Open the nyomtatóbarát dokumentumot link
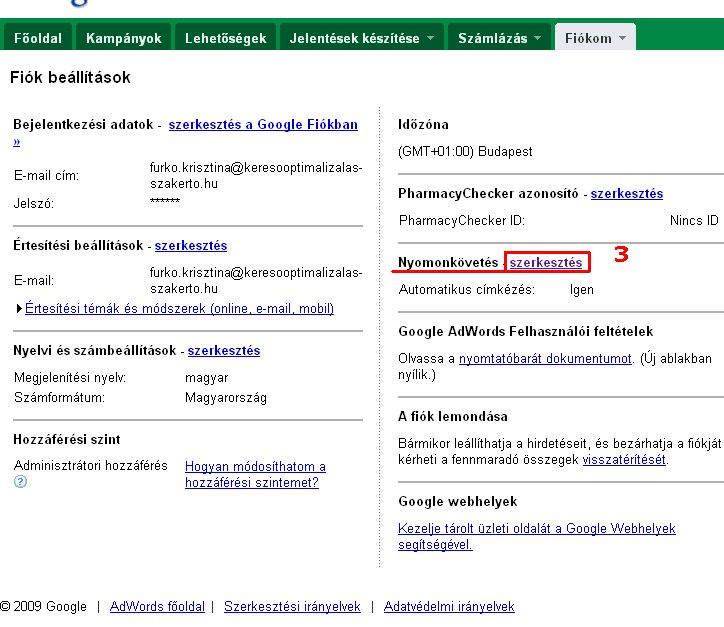Screen dimensions: 724x627 (x=545, y=359)
